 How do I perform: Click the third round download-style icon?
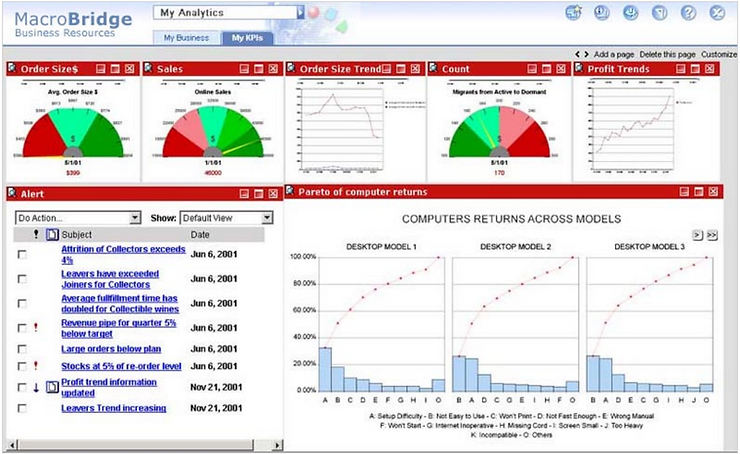pos(631,12)
